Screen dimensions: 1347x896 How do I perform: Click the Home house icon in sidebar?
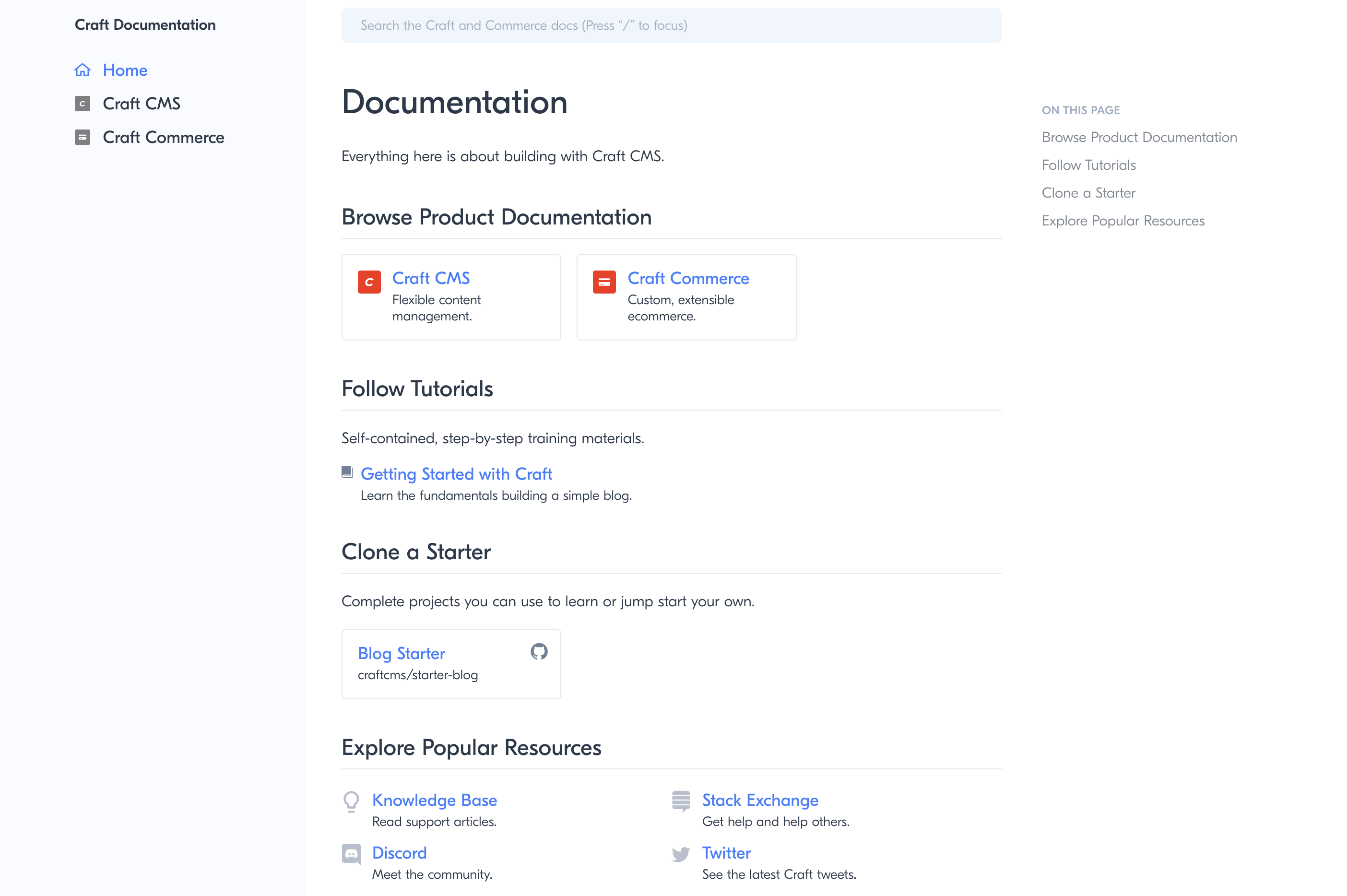[83, 70]
